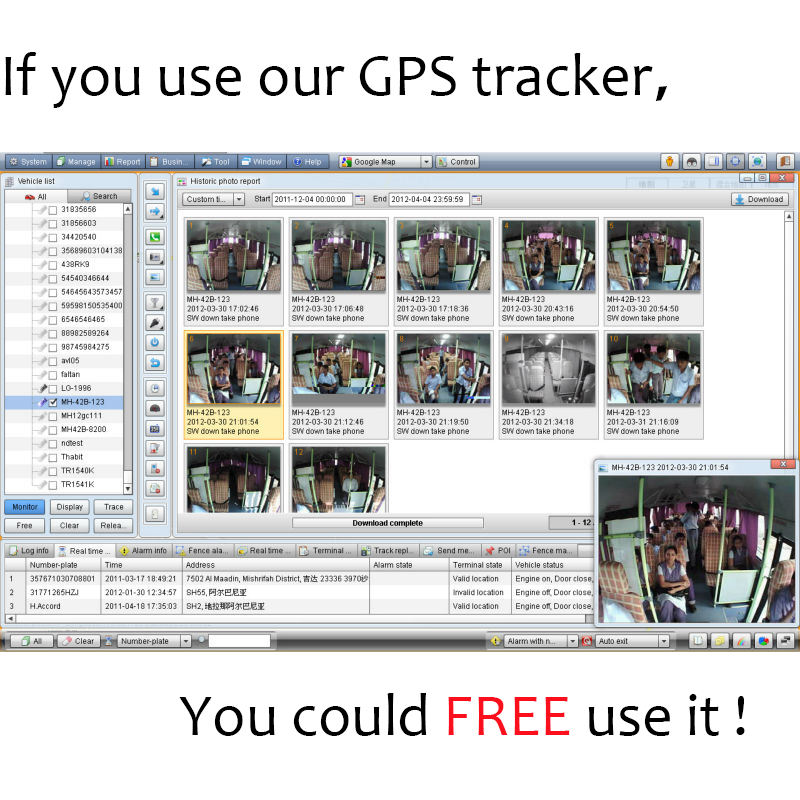Image resolution: width=800 pixels, height=800 pixels.
Task: Click the blue undo arrow icon in vertical toolbar
Action: (155, 363)
